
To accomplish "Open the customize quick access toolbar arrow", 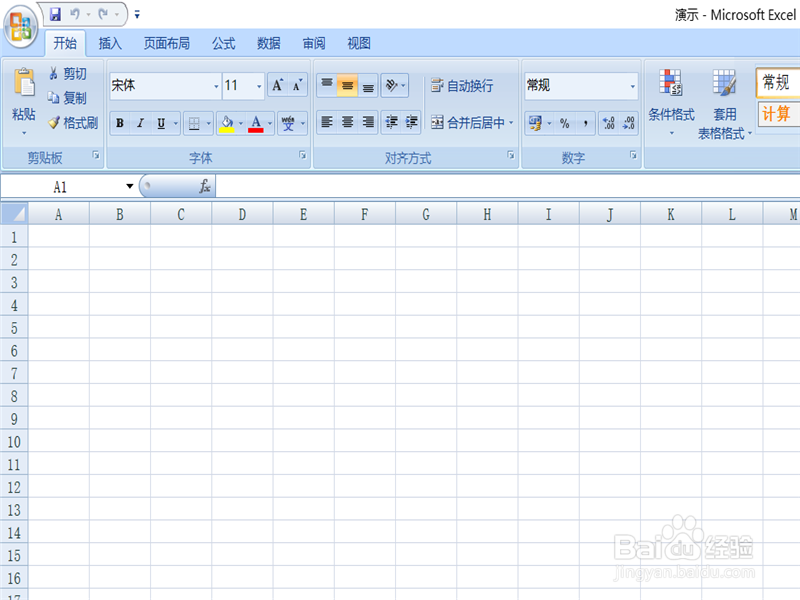I will [x=137, y=15].
